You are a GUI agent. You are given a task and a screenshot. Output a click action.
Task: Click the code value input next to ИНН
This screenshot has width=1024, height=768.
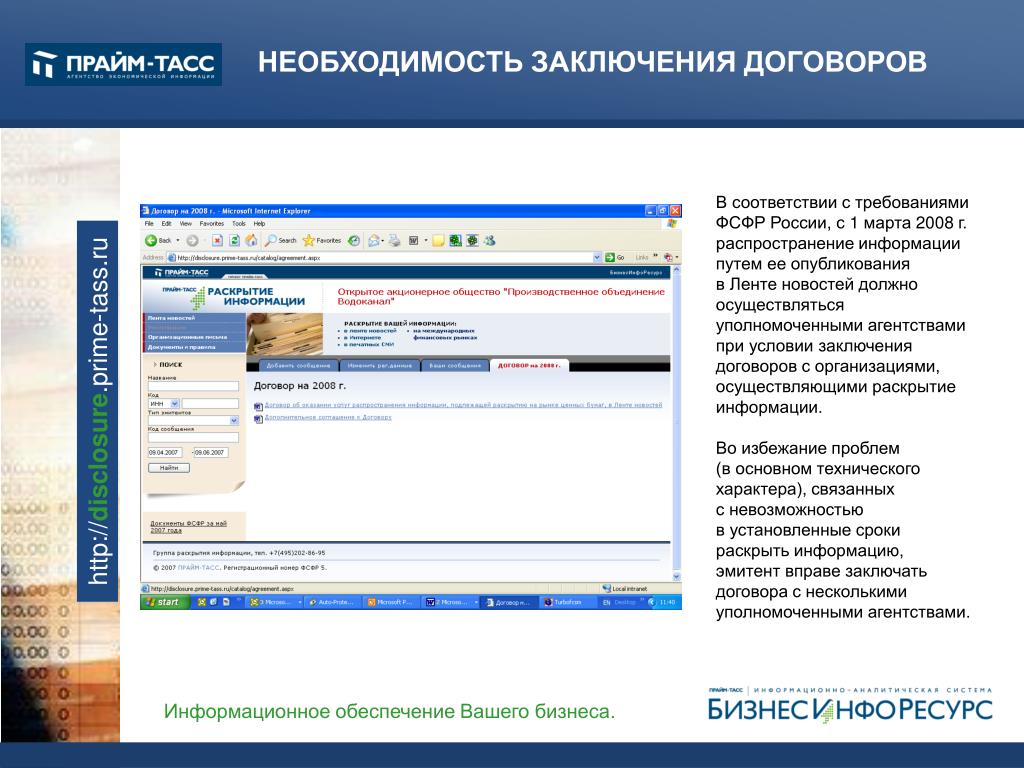(210, 404)
